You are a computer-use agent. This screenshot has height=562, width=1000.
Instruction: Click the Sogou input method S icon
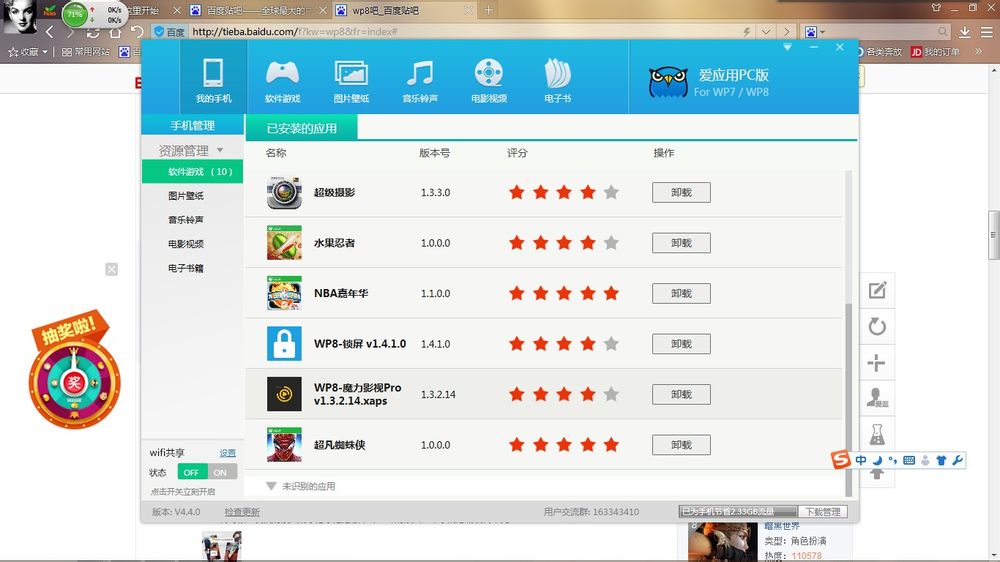pos(841,460)
